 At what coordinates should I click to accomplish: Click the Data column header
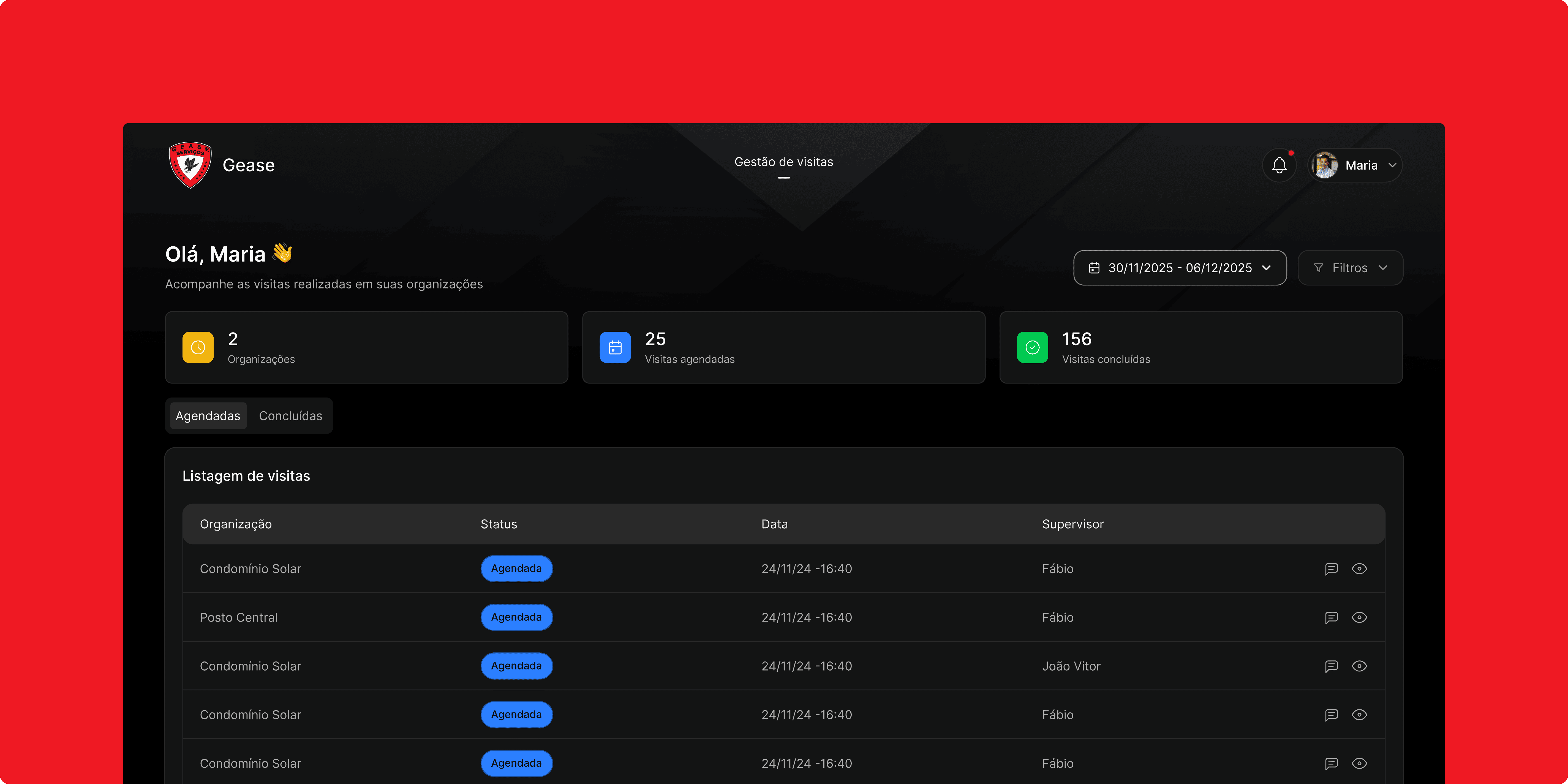tap(774, 524)
